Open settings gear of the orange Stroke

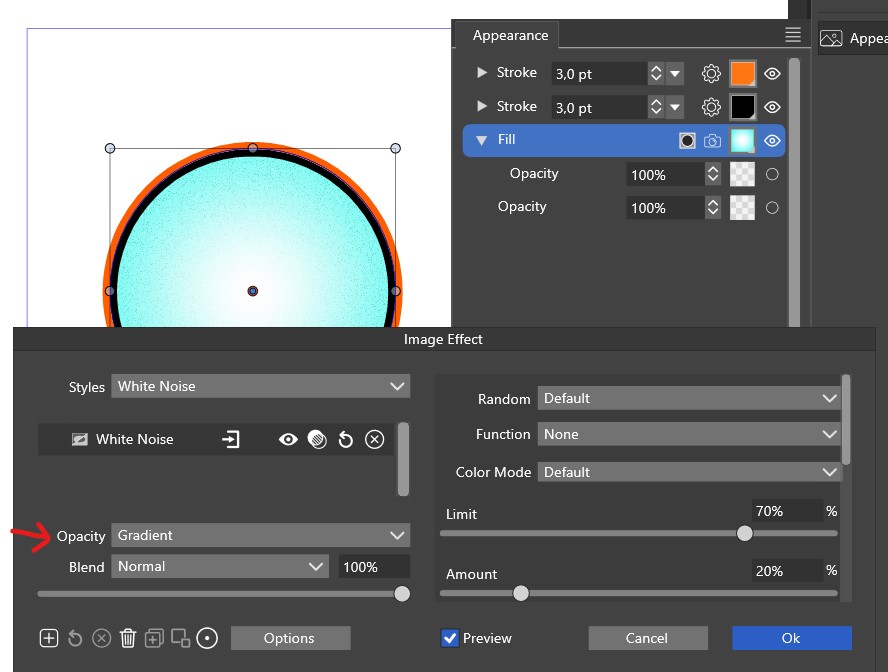coord(711,73)
